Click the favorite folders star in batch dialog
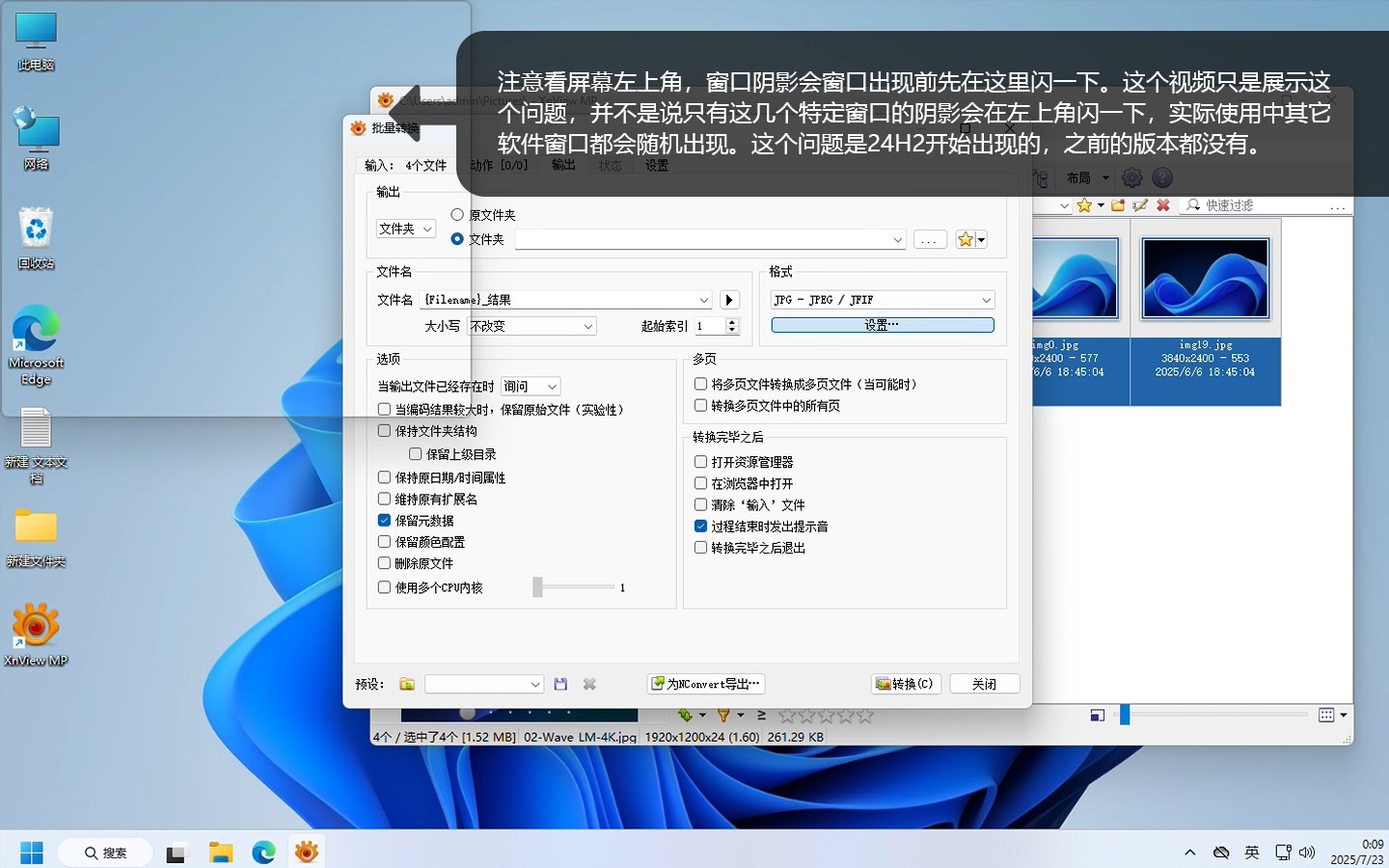Screen dimensions: 1389x868 click(966, 239)
